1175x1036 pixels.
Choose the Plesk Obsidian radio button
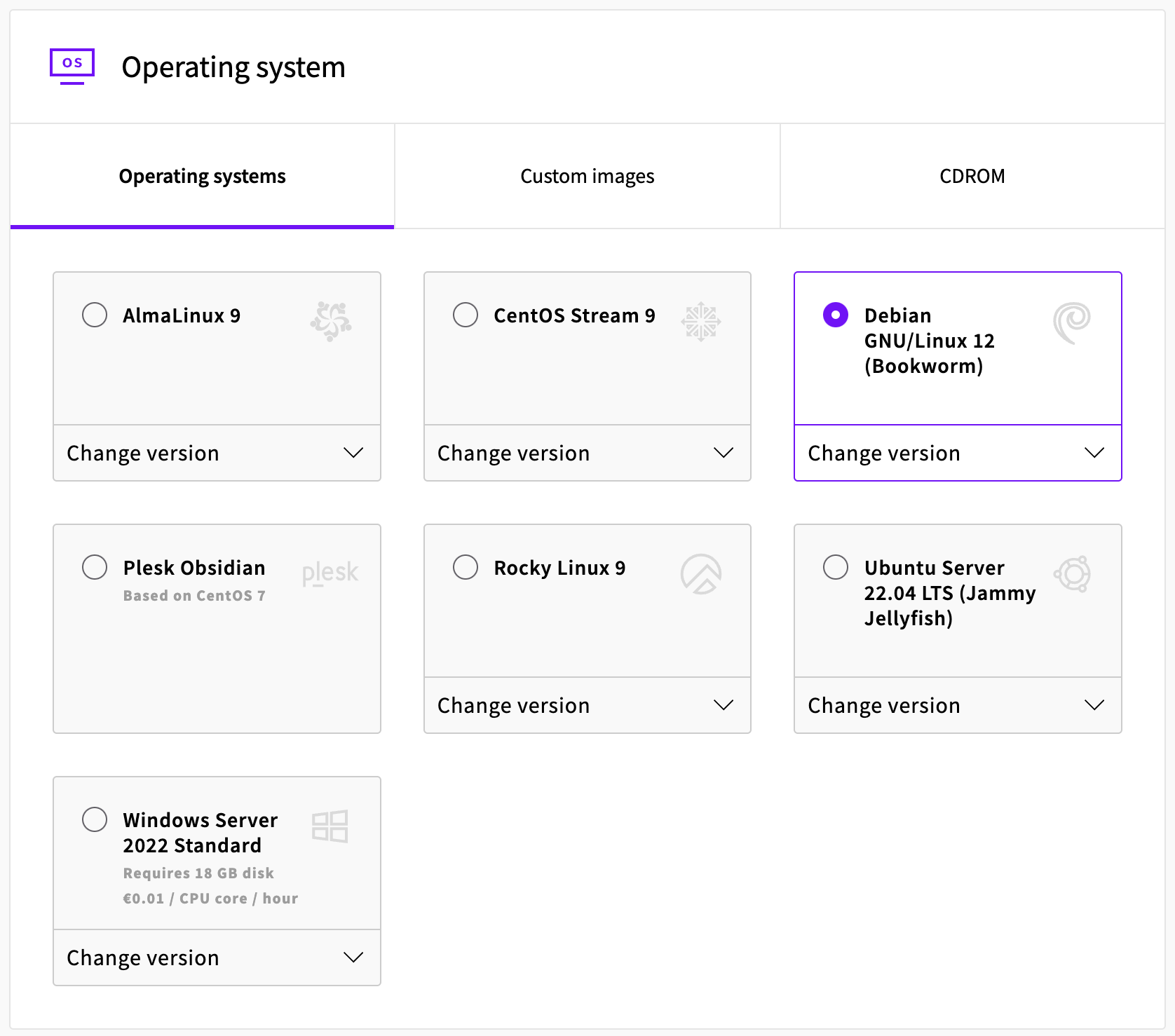click(95, 567)
